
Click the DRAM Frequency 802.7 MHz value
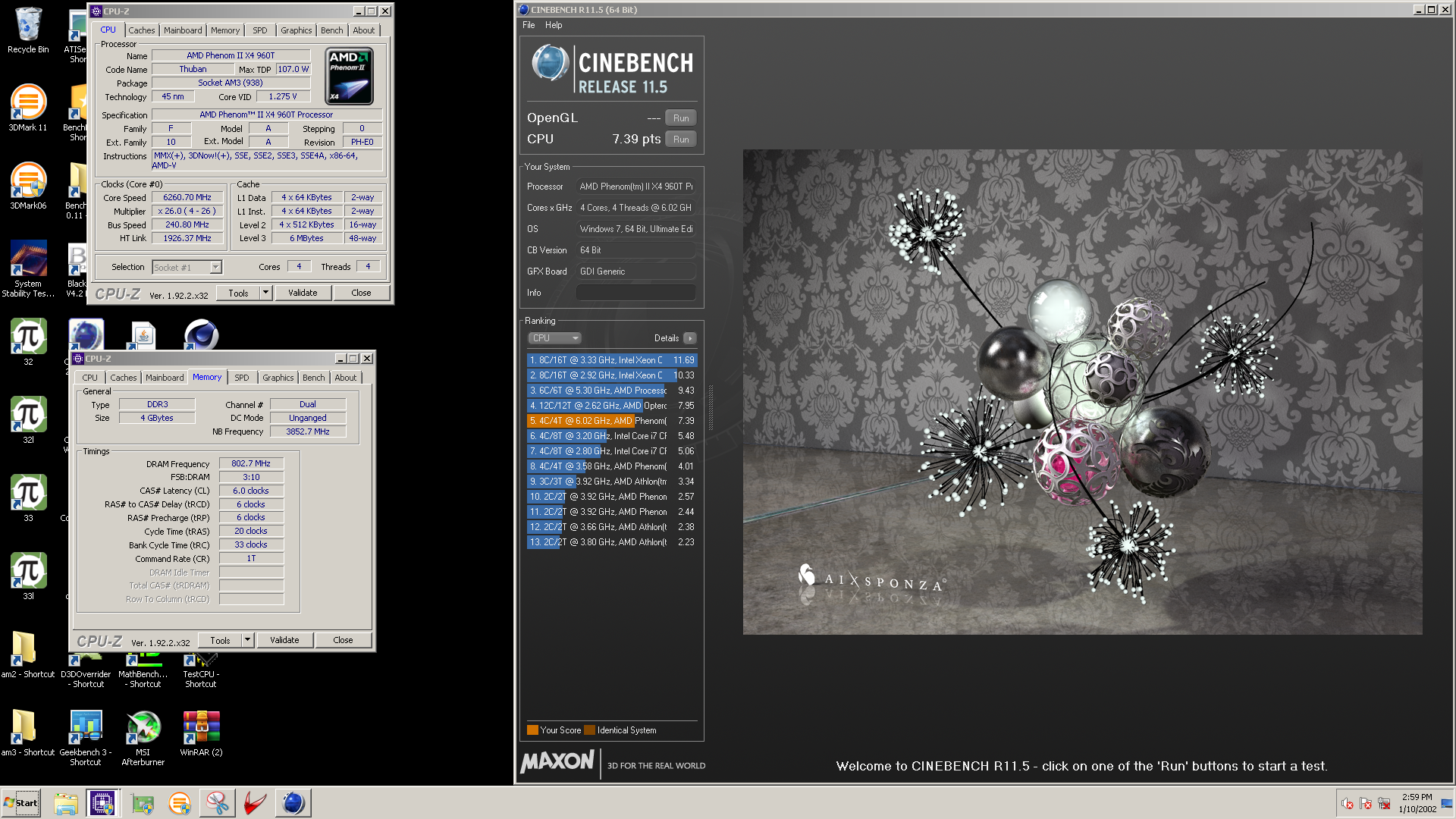(251, 463)
